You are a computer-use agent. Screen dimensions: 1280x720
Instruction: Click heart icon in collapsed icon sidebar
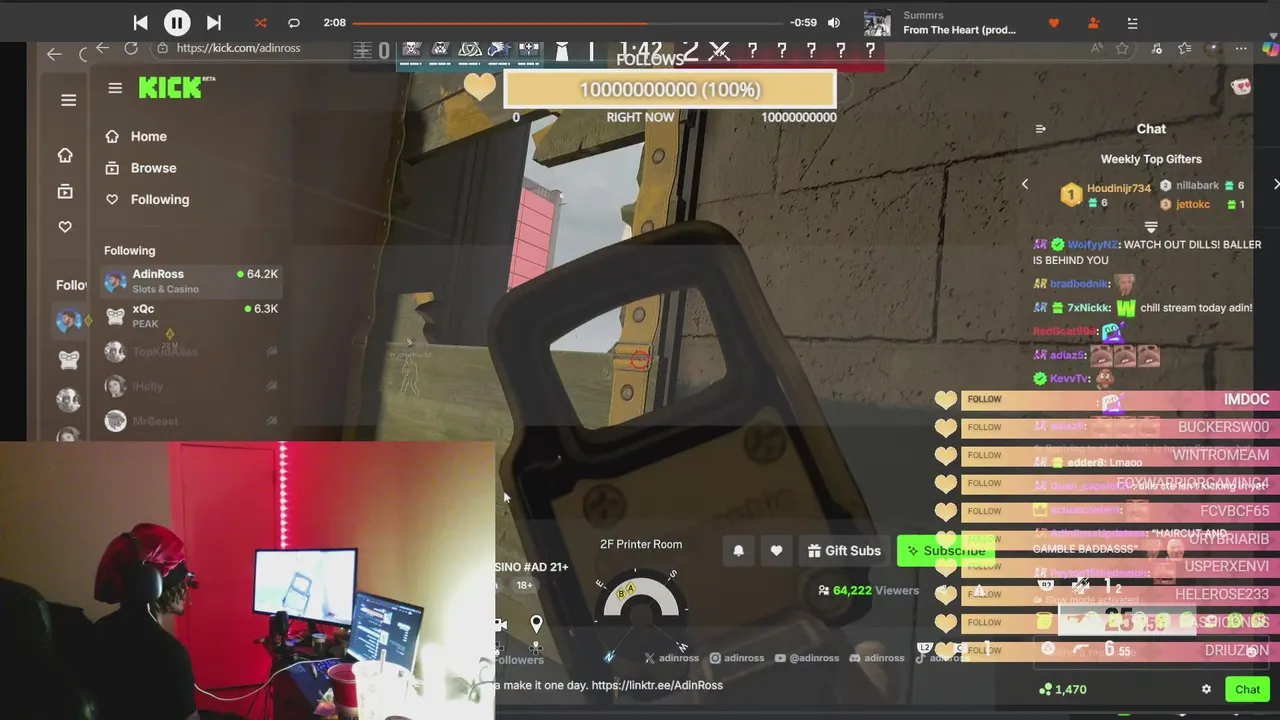65,227
